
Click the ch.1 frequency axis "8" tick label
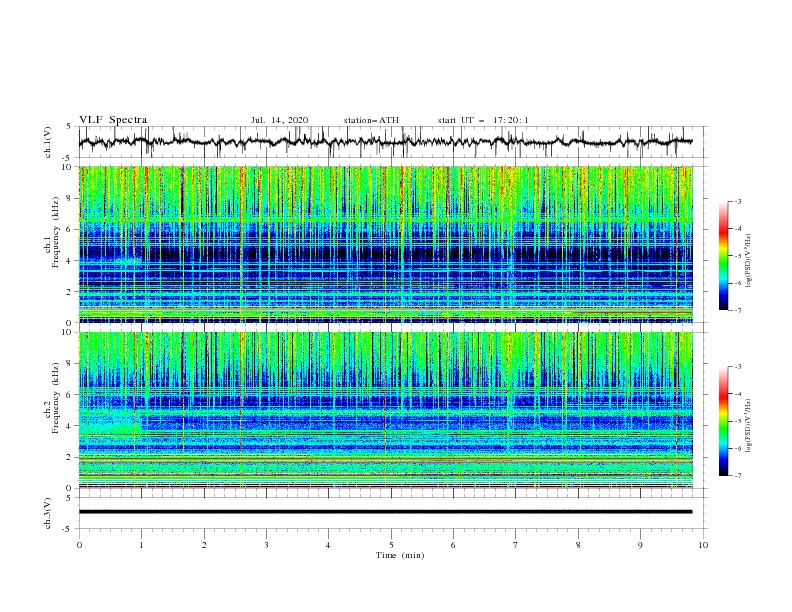(x=70, y=198)
